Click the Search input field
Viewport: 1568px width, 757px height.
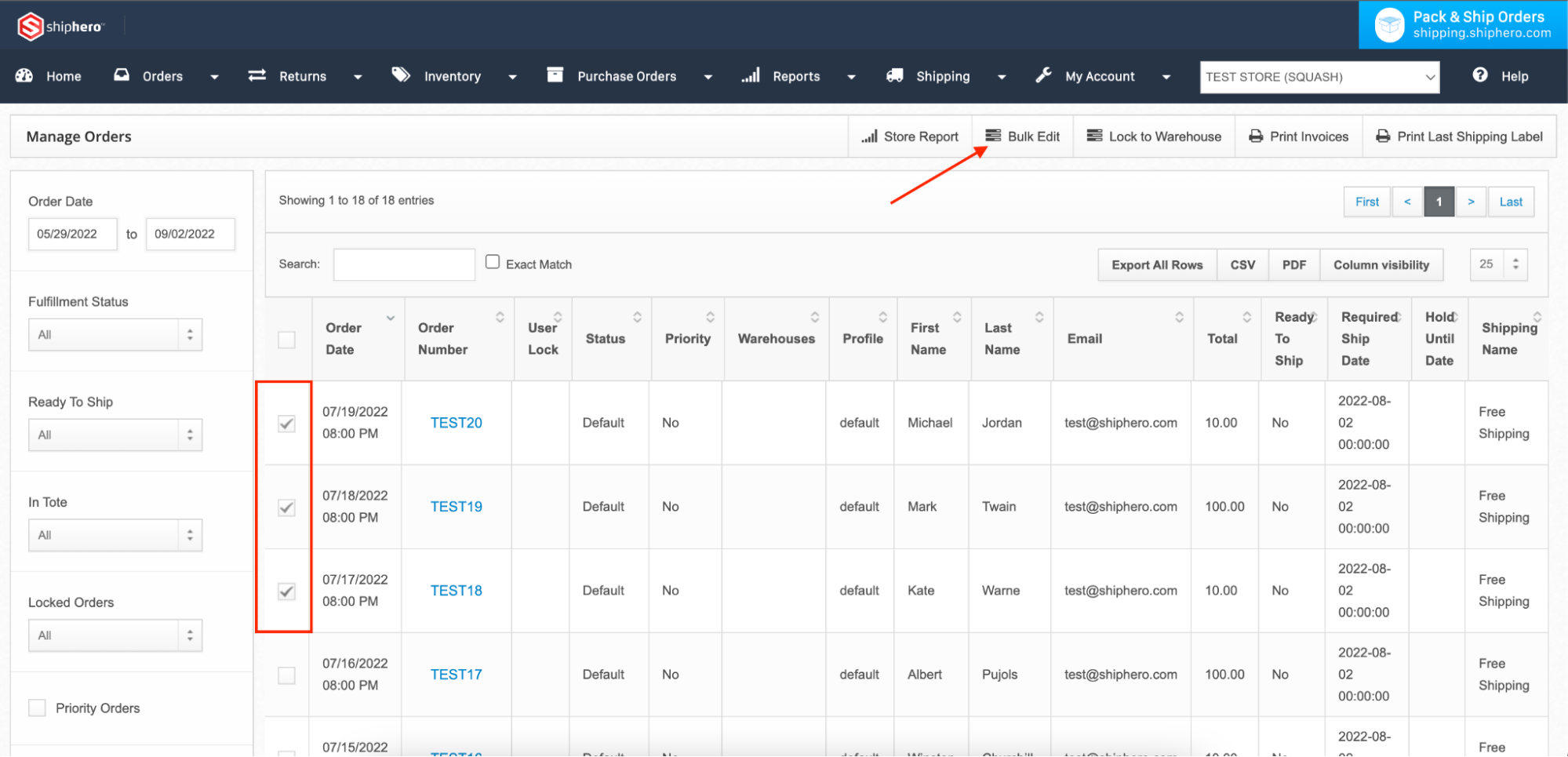tap(404, 264)
